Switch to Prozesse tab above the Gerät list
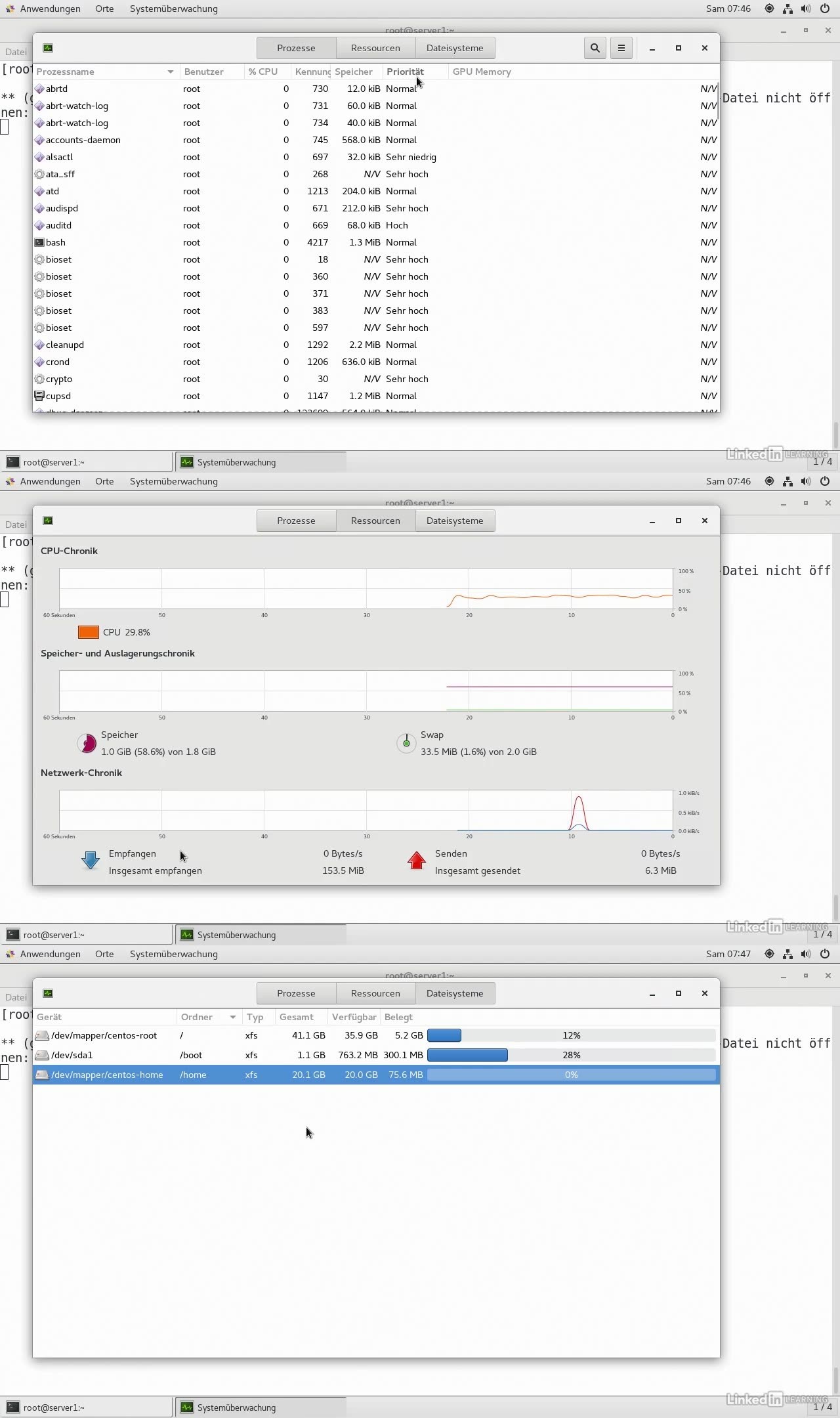This screenshot has height=1418, width=840. (x=296, y=993)
